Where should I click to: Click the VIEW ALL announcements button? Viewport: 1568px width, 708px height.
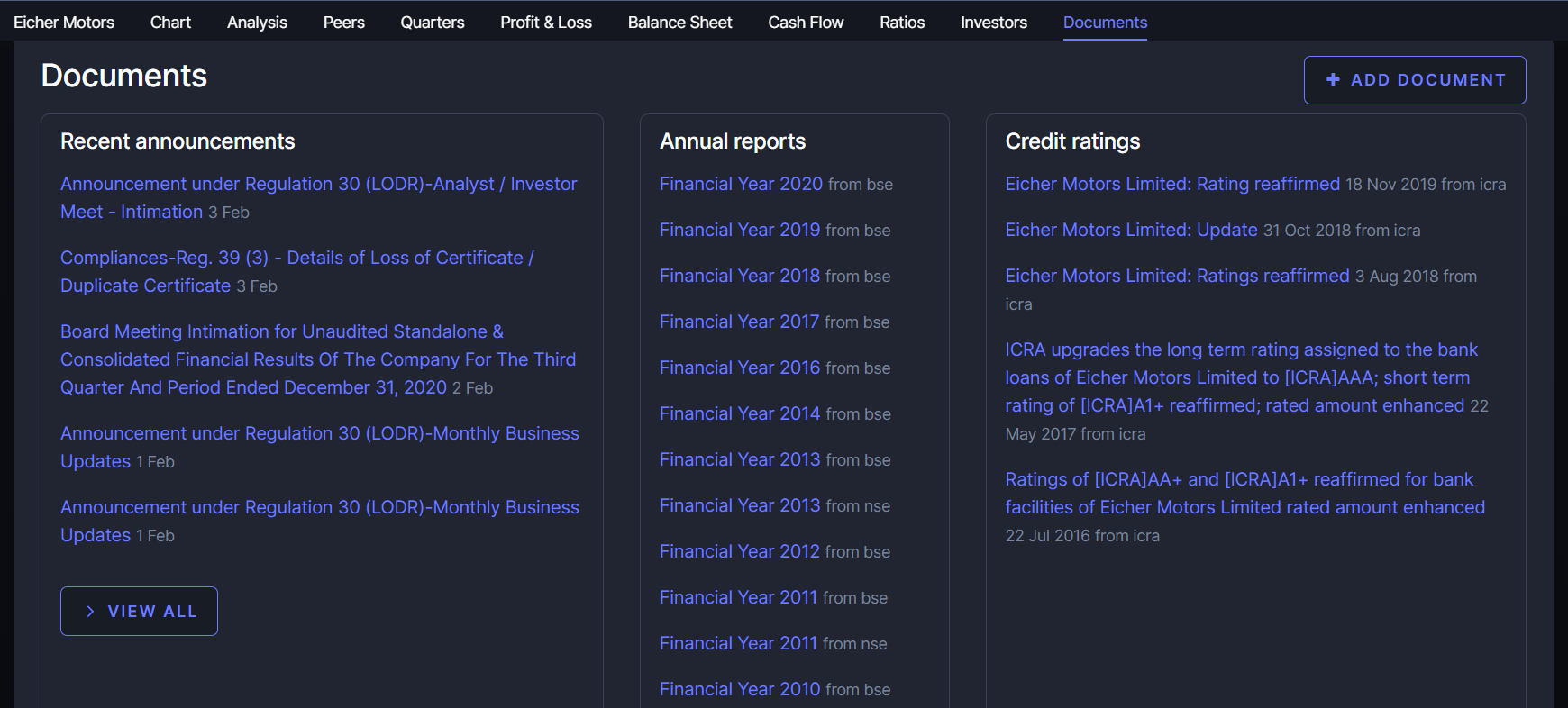click(139, 611)
